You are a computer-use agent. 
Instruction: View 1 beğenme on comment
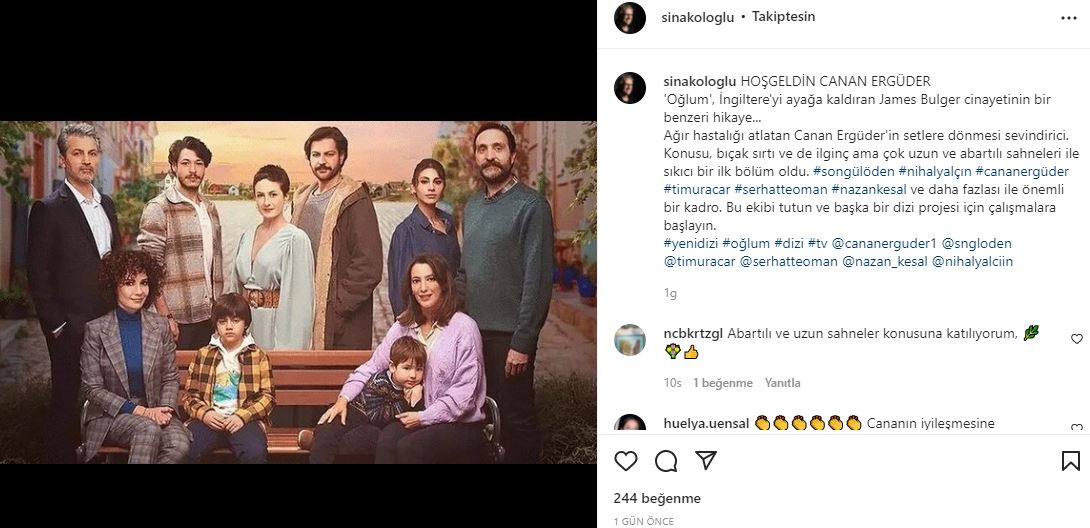click(x=723, y=383)
